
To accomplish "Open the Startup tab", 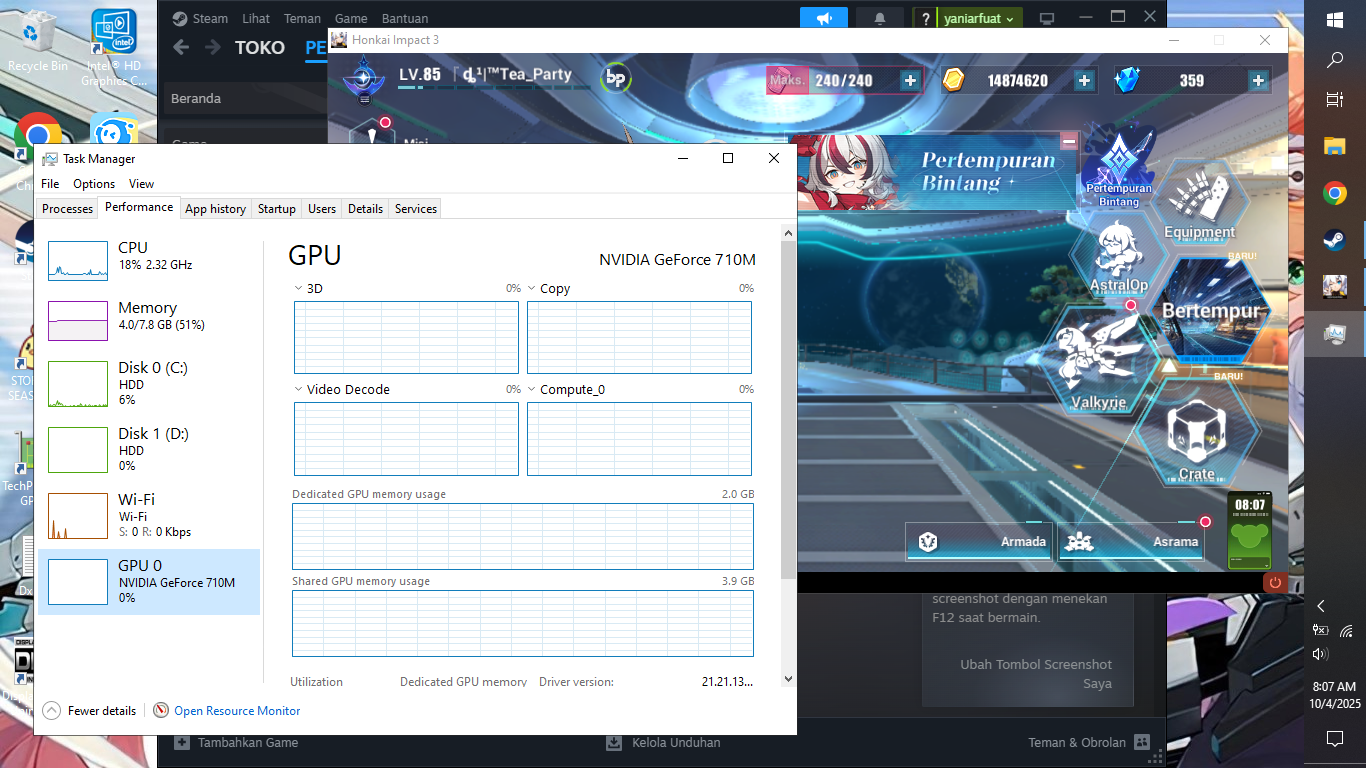I will coord(276,209).
